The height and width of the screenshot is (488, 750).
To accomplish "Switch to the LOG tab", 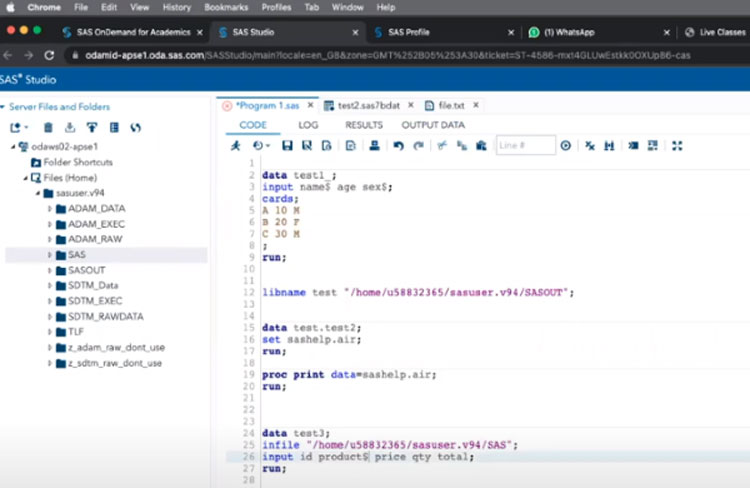I will tap(308, 125).
